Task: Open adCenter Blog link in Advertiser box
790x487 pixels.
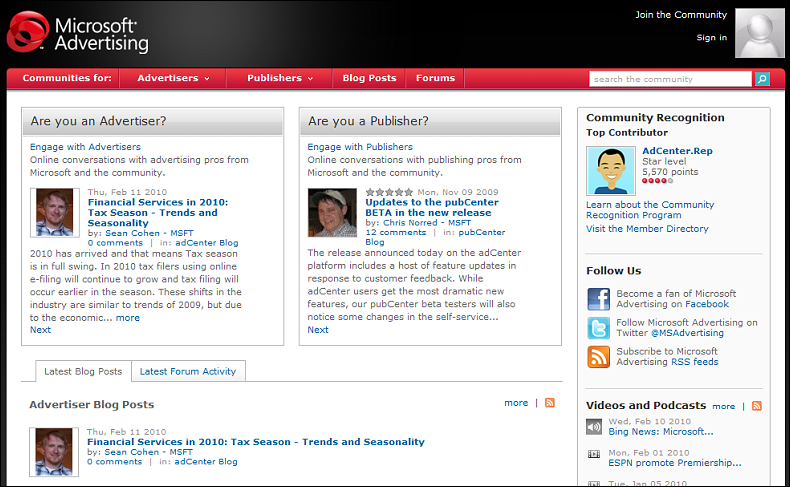Action: [207, 243]
